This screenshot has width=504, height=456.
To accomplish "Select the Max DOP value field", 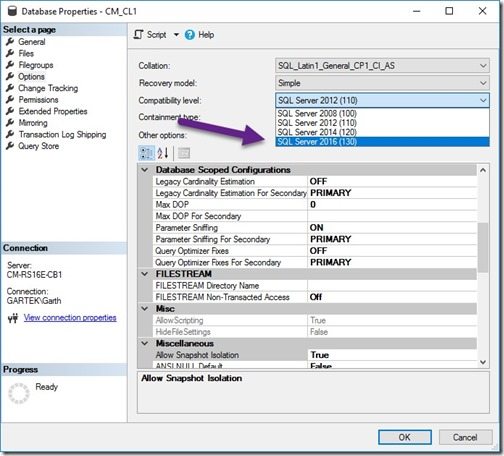I will [x=392, y=205].
